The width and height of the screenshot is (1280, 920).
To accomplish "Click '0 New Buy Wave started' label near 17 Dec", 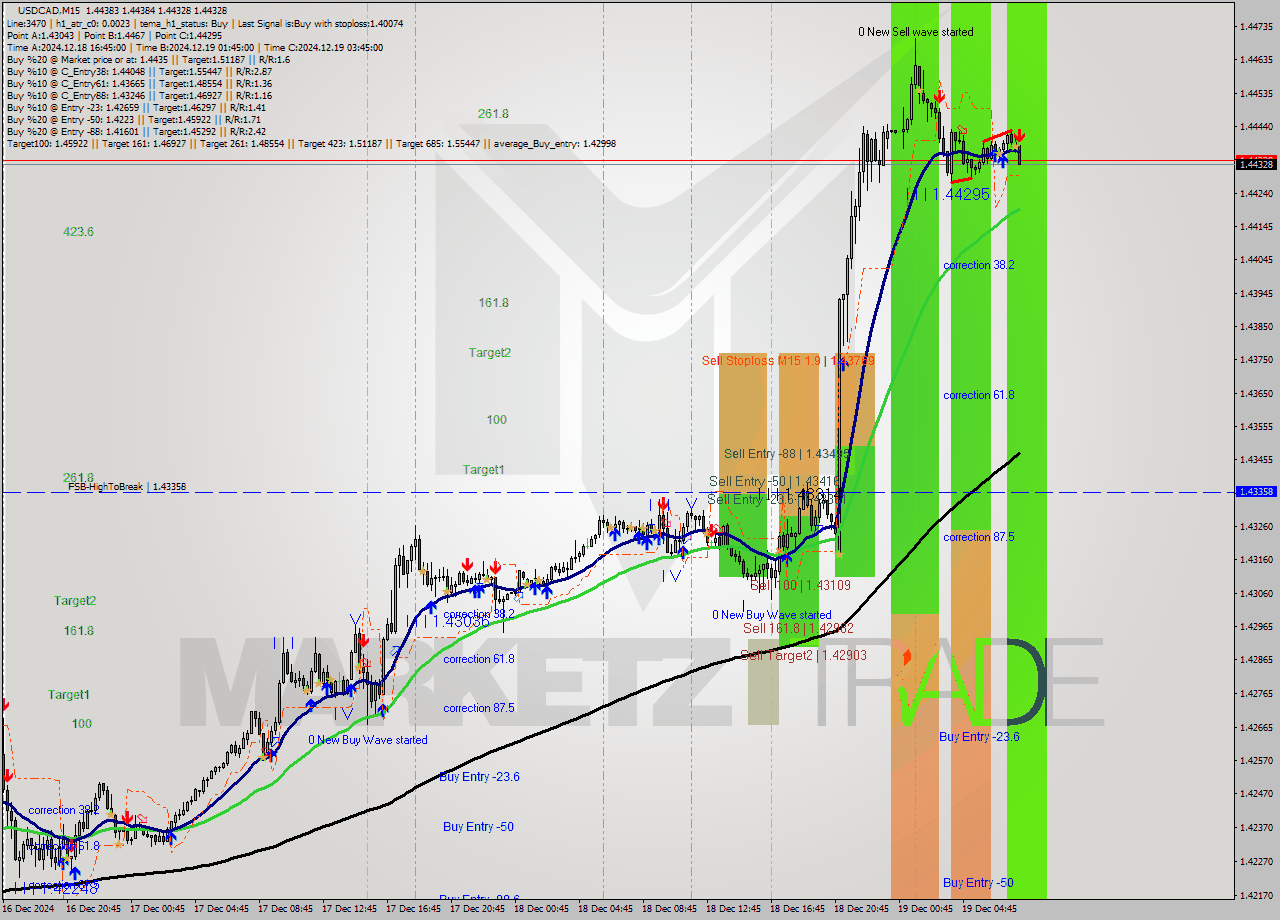I will (368, 740).
